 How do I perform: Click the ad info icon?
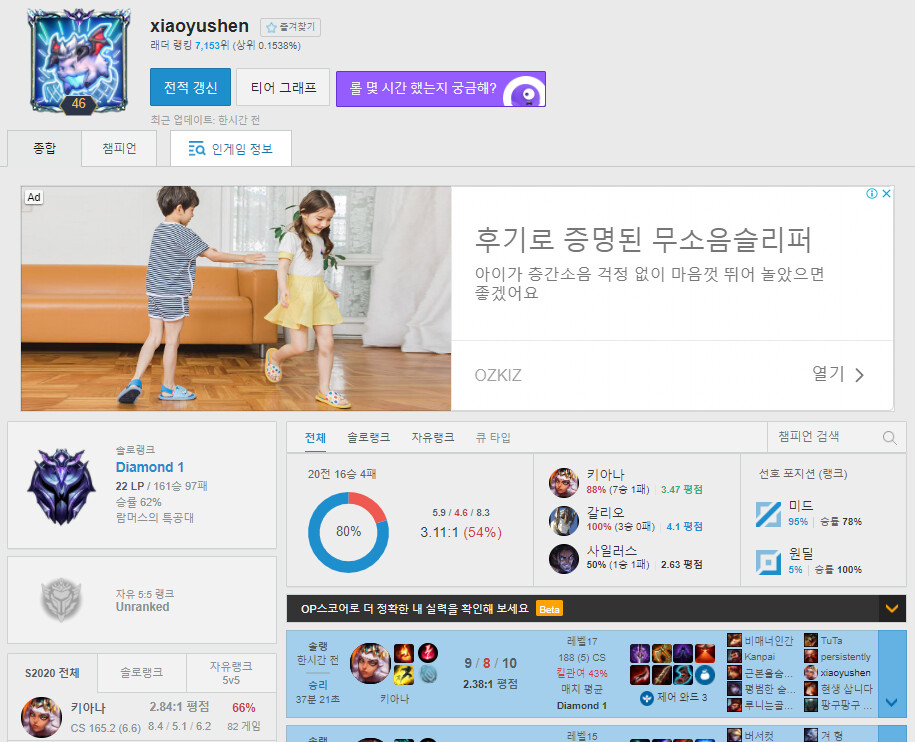coord(871,194)
